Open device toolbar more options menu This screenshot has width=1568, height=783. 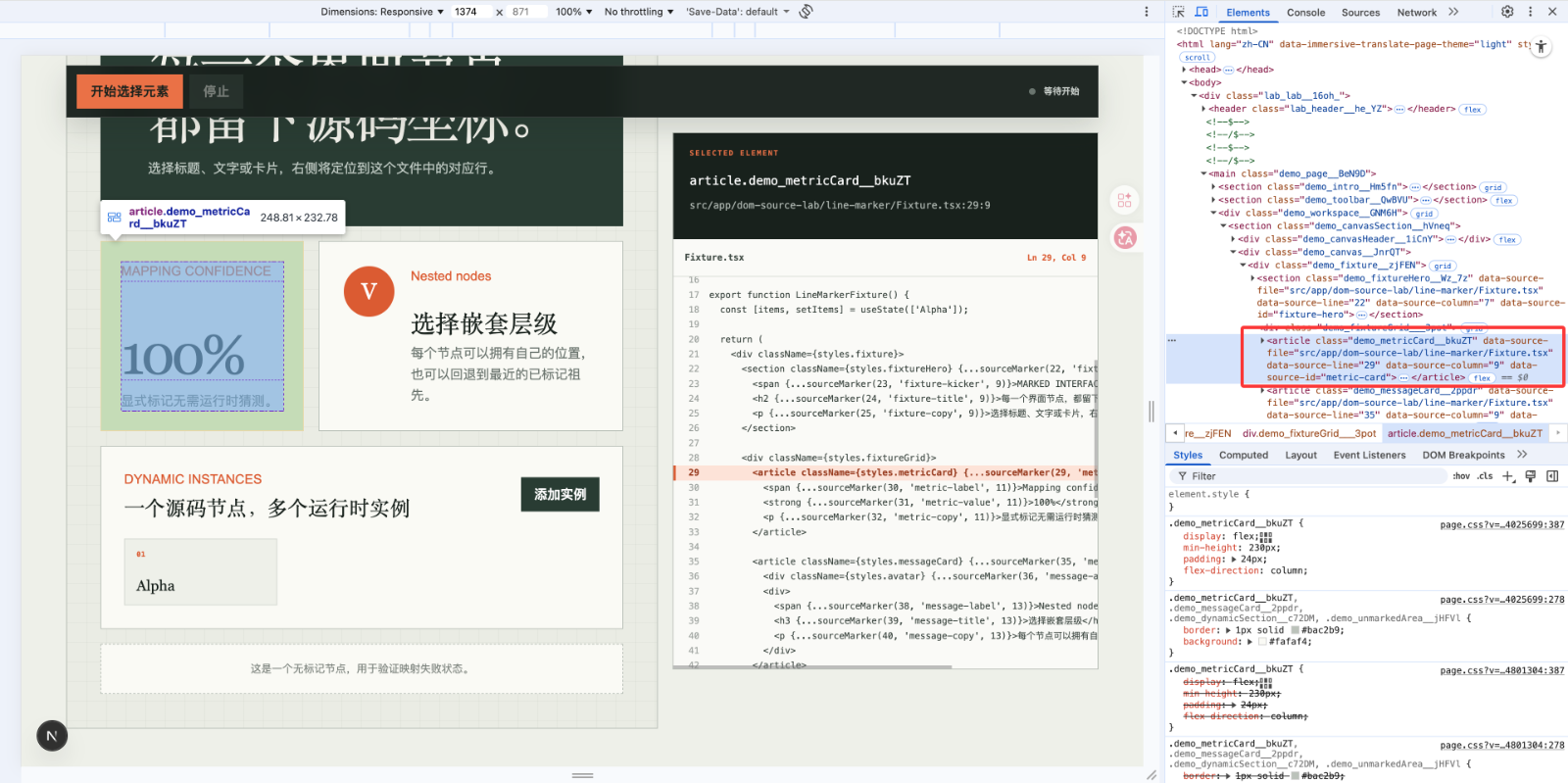[1146, 12]
